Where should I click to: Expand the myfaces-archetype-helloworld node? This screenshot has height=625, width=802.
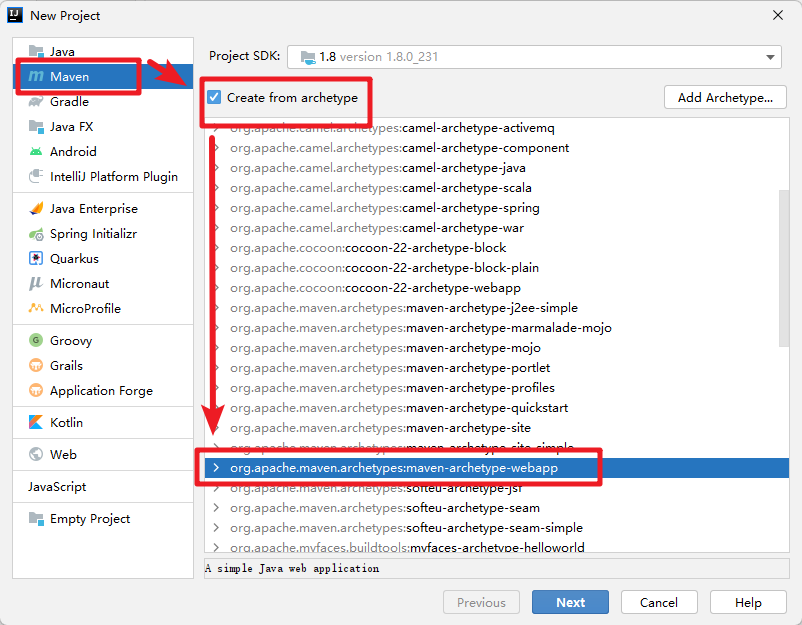click(x=216, y=547)
